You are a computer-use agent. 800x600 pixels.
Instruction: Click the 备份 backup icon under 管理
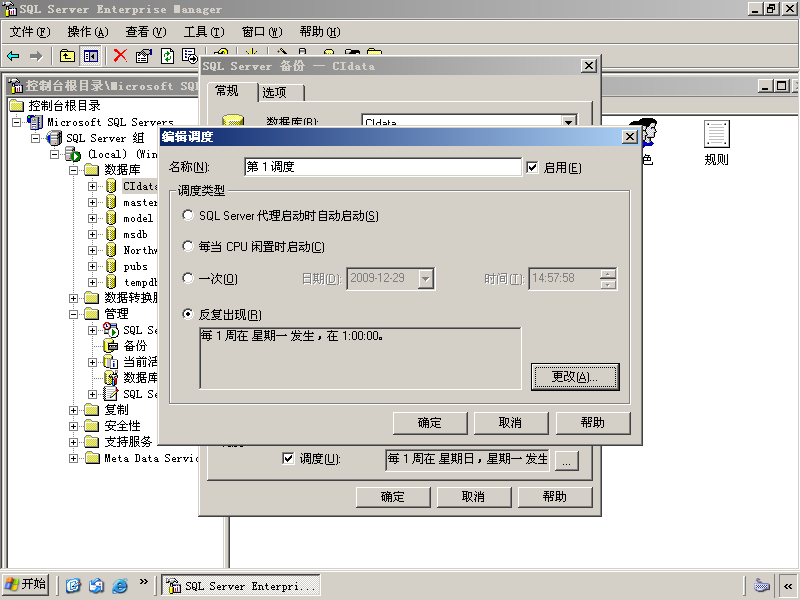[x=111, y=346]
